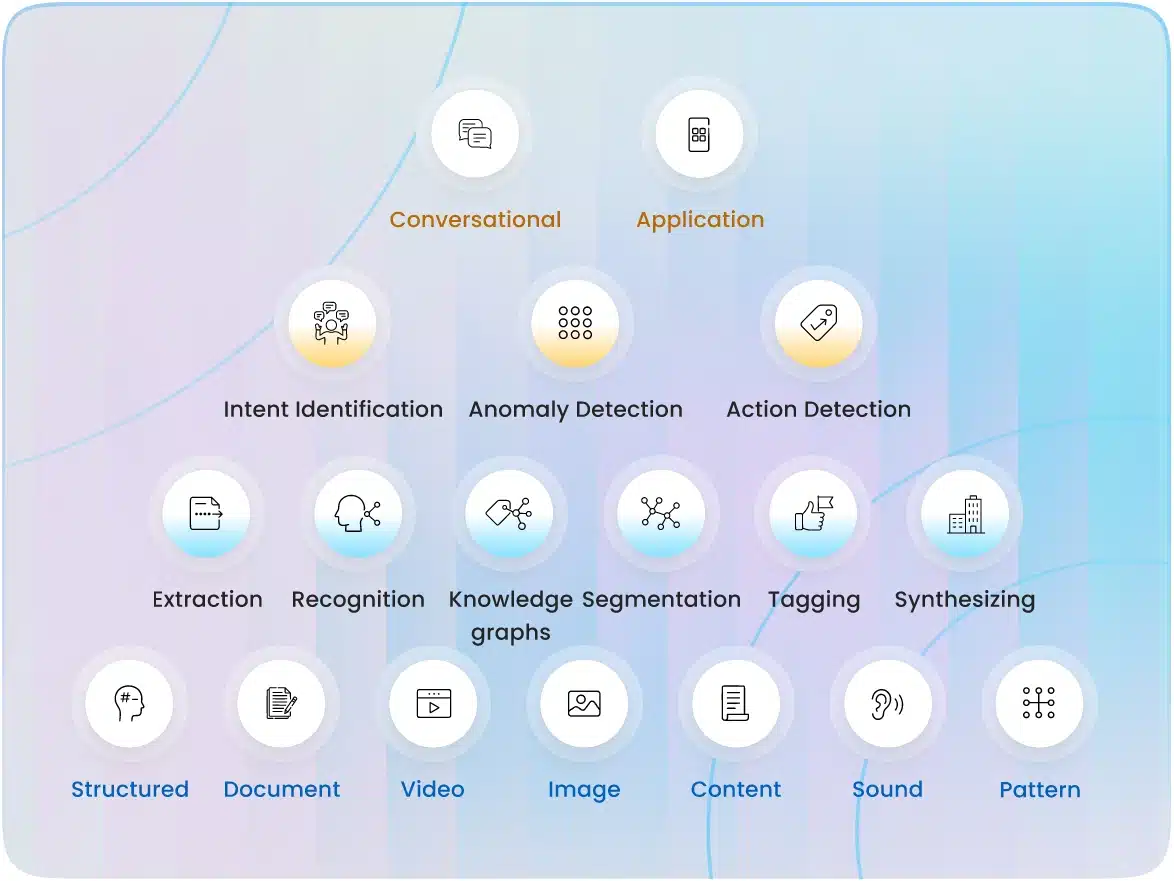
Task: Select the Segmentation network nodes icon
Action: coord(661,513)
